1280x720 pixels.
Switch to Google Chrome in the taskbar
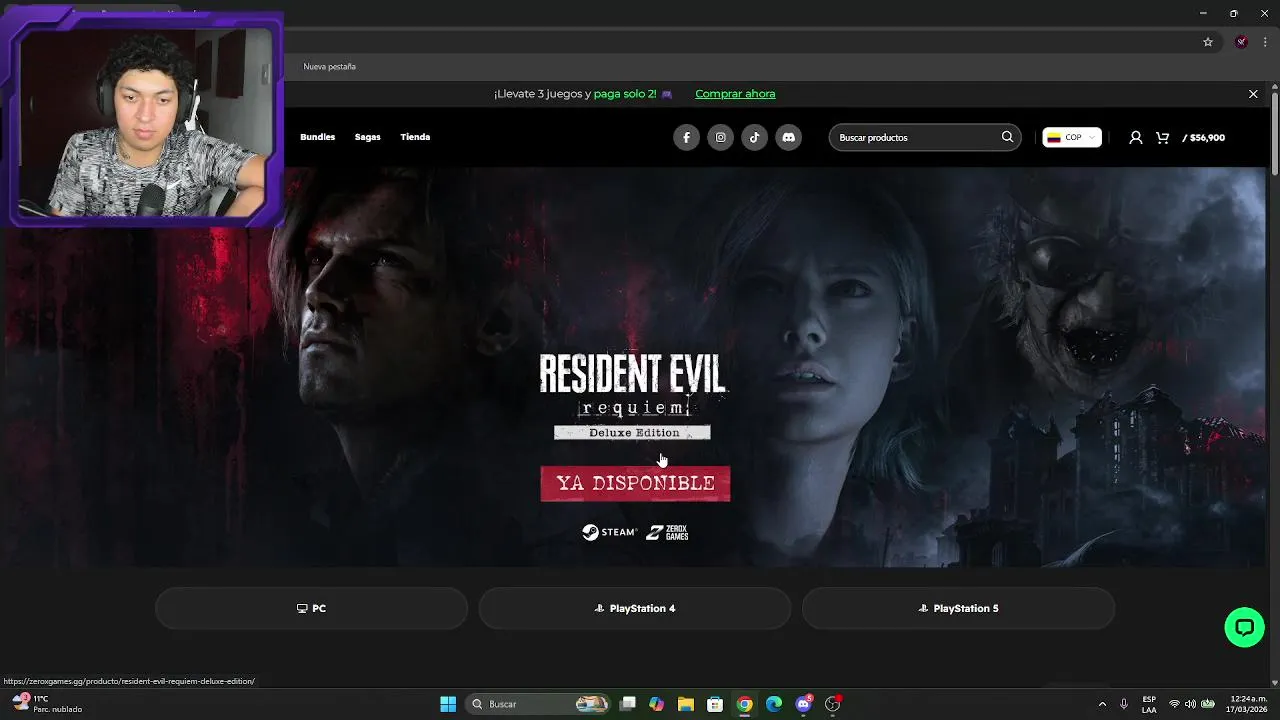click(x=744, y=704)
